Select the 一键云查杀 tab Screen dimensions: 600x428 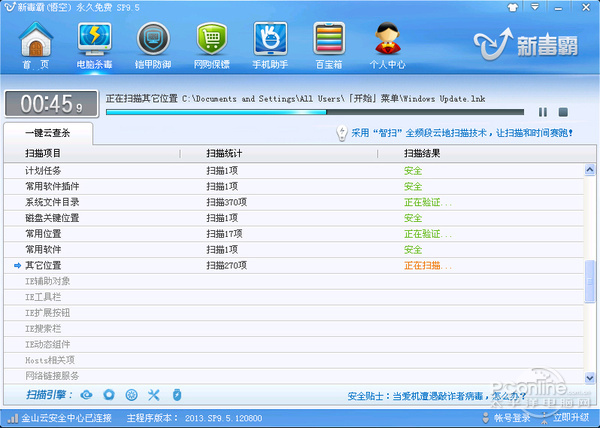48,133
